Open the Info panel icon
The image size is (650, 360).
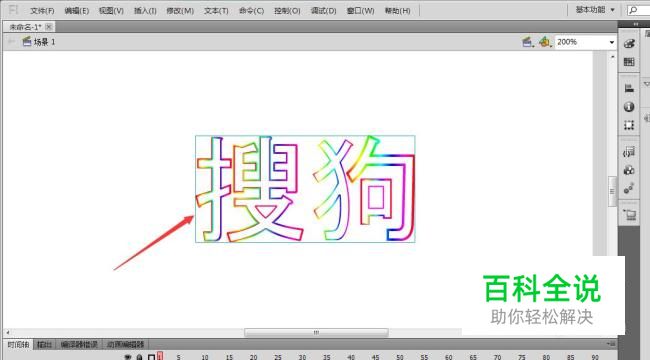pos(629,107)
